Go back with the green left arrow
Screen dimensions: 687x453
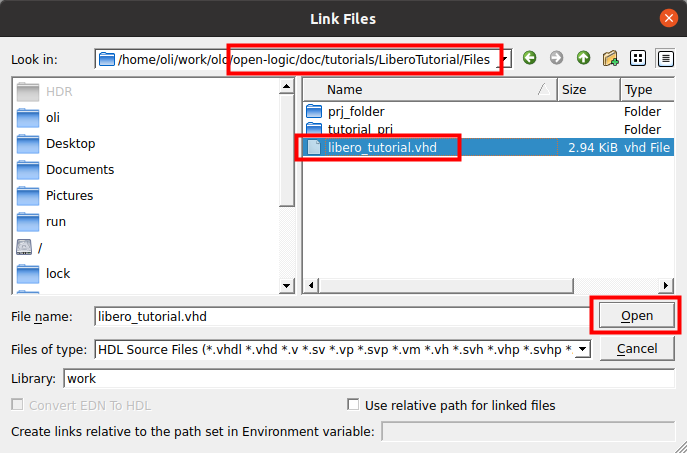(x=530, y=58)
